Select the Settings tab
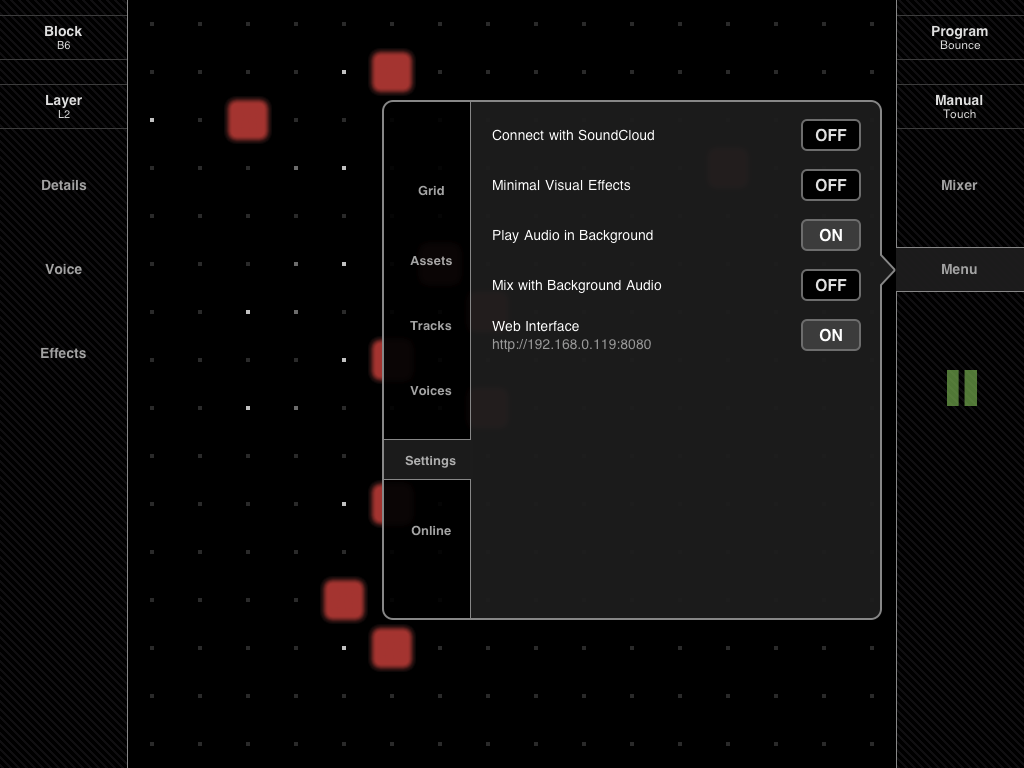The image size is (1024, 768). [430, 460]
